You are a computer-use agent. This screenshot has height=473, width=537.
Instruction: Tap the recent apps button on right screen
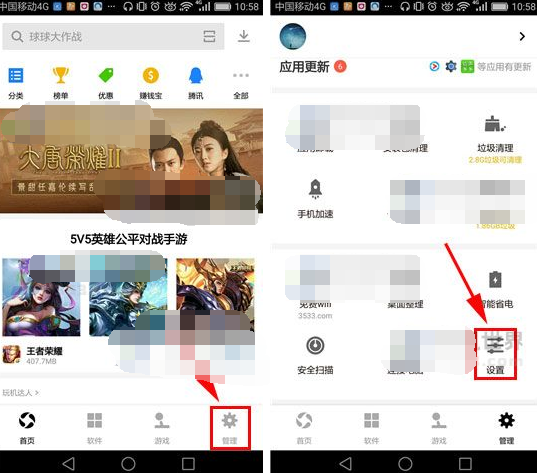pos(465,464)
